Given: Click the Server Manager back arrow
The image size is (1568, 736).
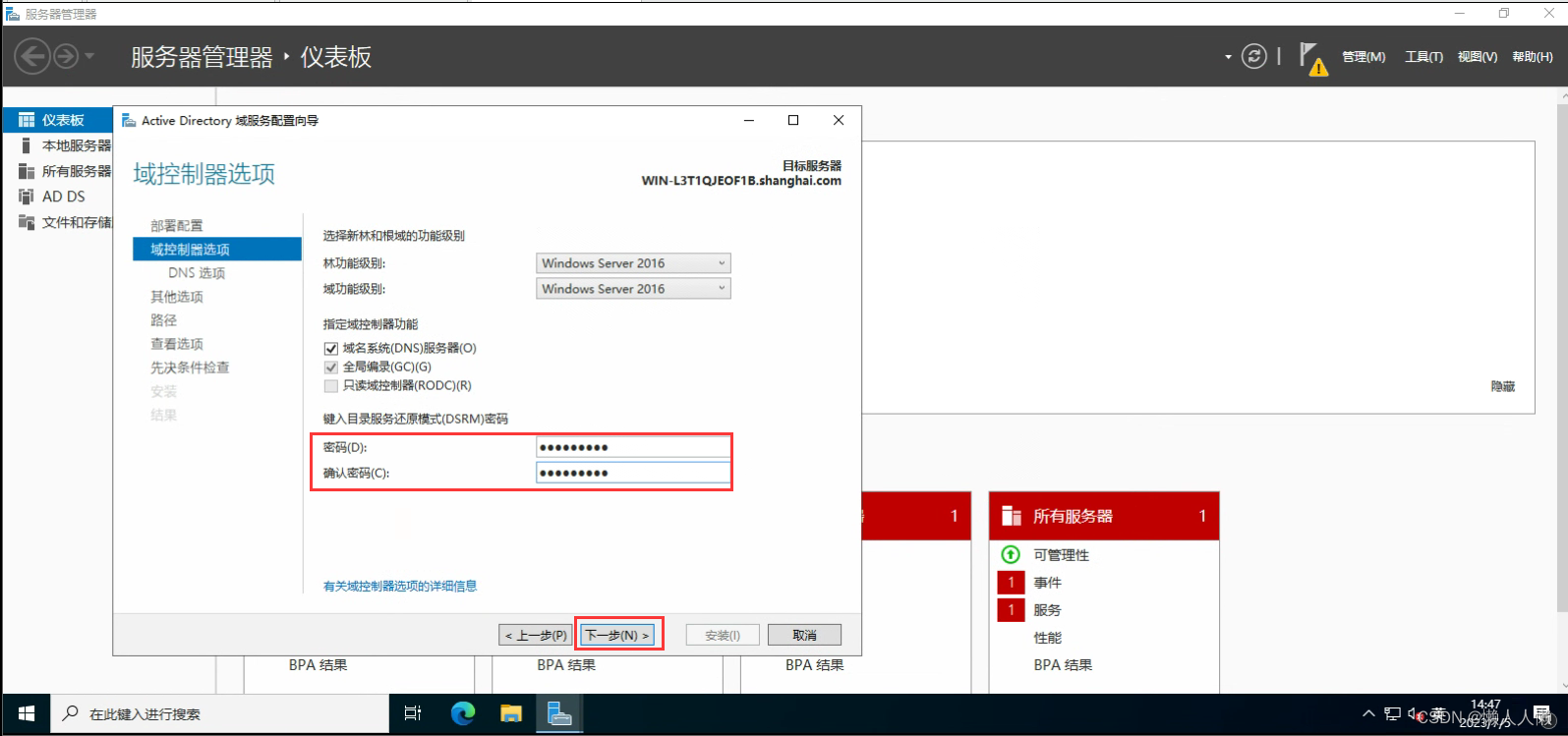Looking at the screenshot, I should 31,56.
